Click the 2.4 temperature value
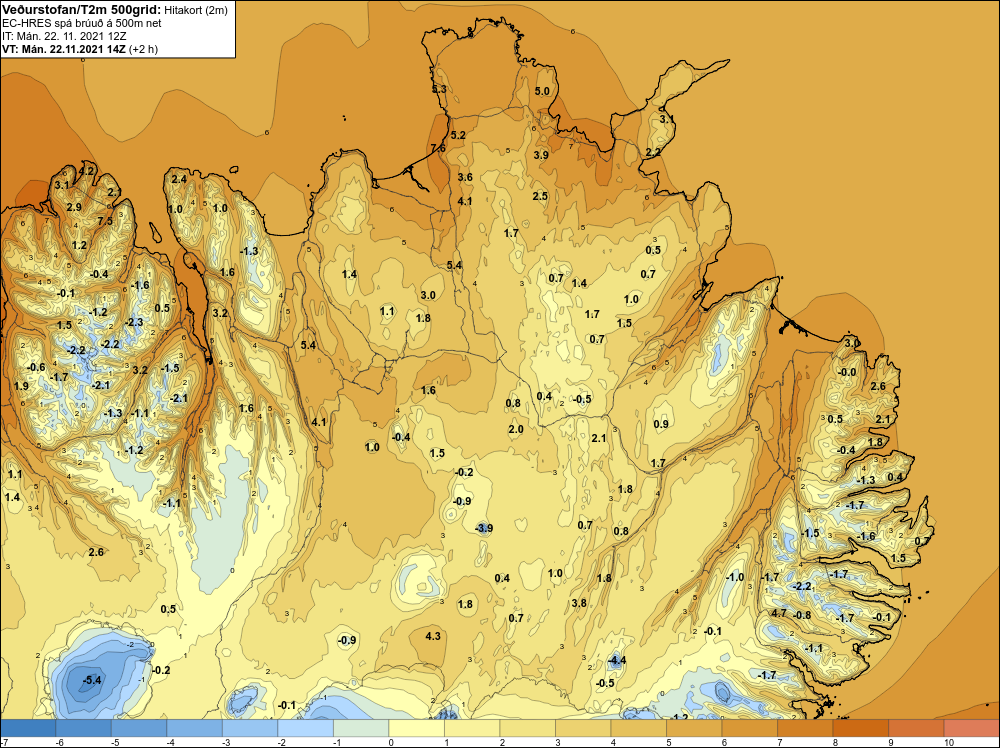Image resolution: width=1000 pixels, height=748 pixels. [x=179, y=179]
